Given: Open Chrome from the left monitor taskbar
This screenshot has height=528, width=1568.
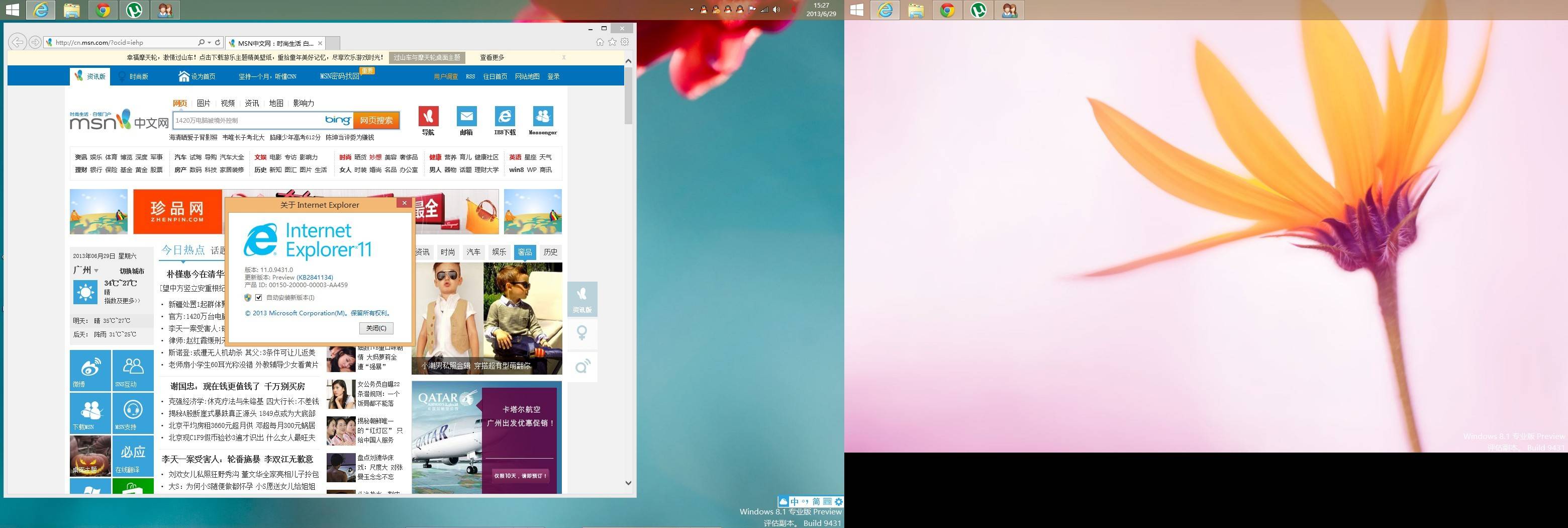Looking at the screenshot, I should (103, 10).
